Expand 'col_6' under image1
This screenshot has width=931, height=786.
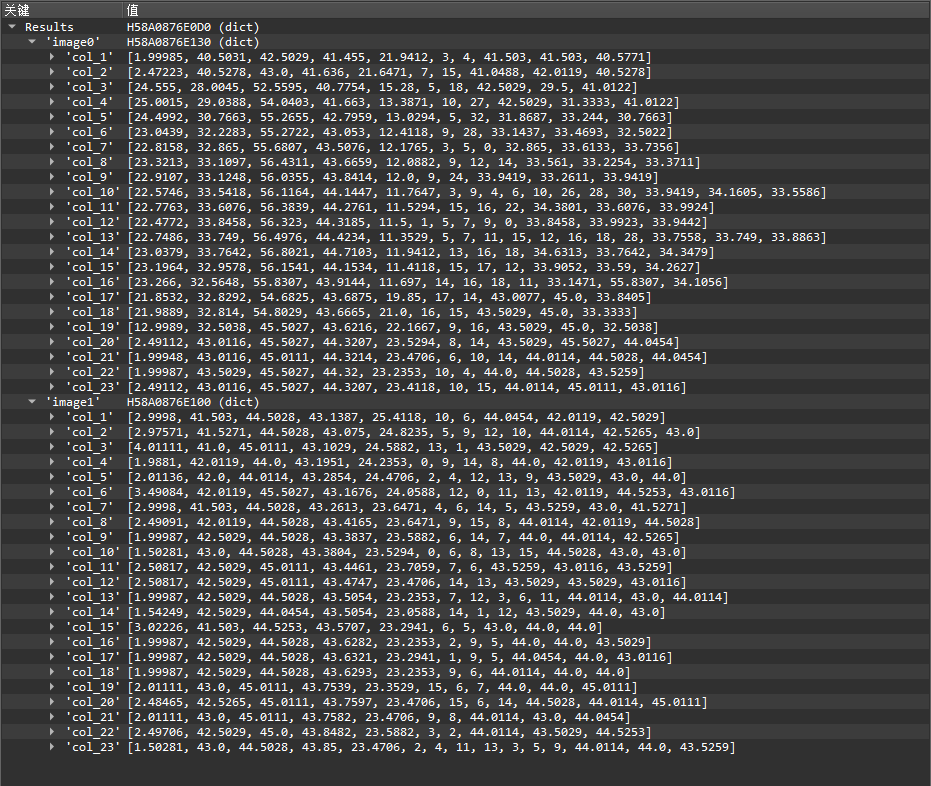click(x=52, y=492)
